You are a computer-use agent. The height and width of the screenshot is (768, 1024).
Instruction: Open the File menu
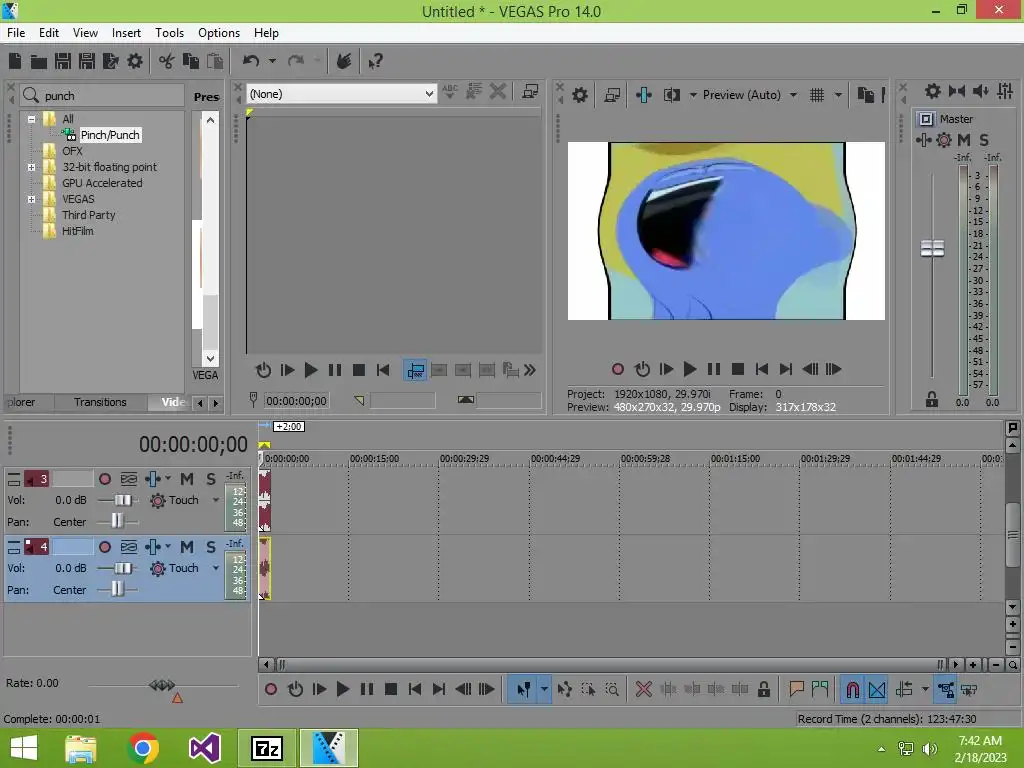pos(16,33)
